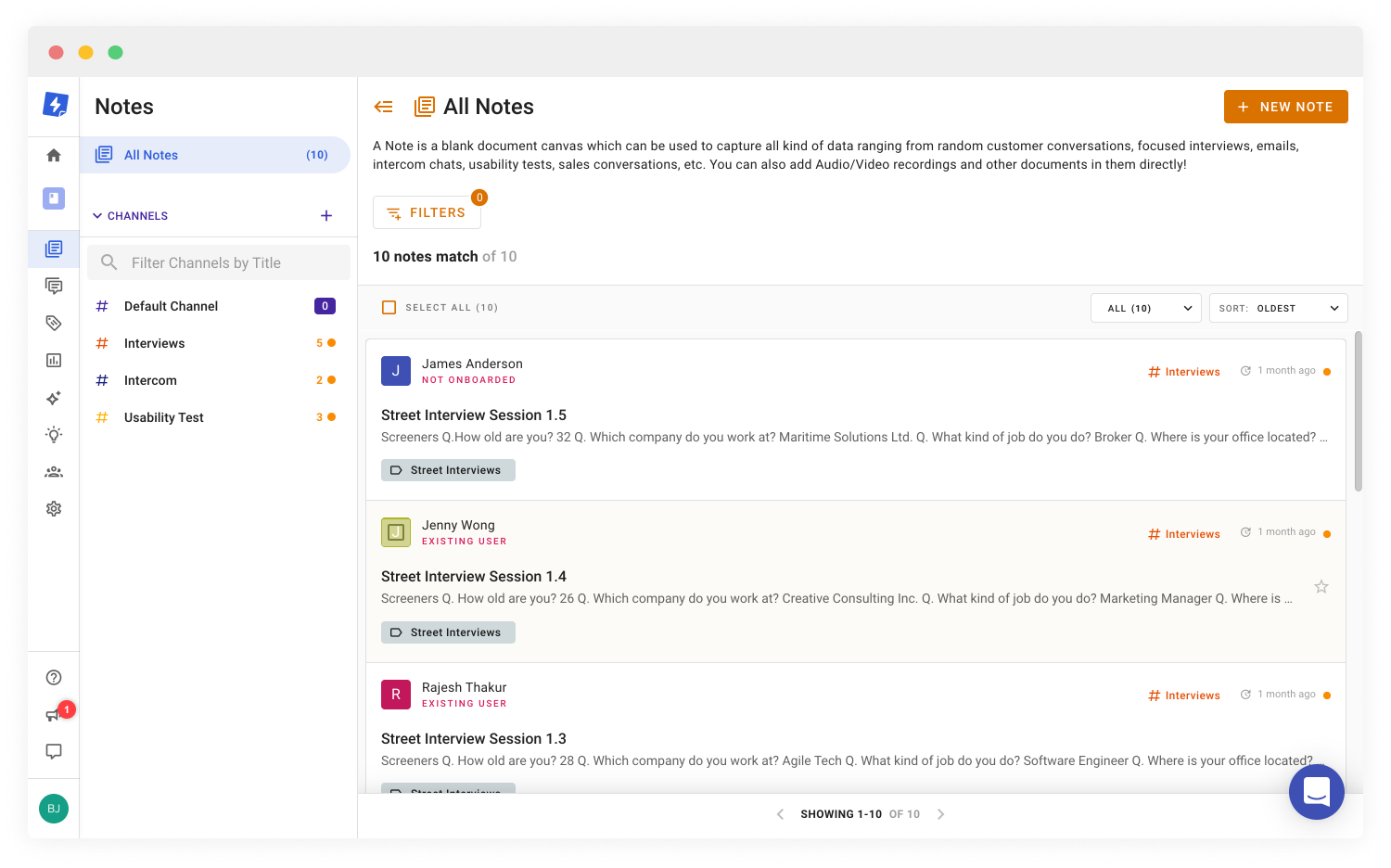
Task: Open the All (10) dropdown
Action: coord(1146,308)
